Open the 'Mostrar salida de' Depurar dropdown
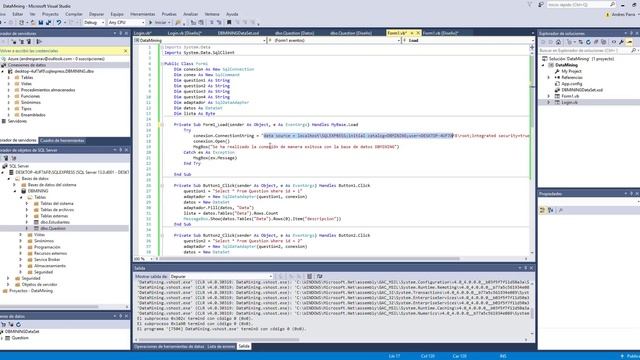The width and height of the screenshot is (640, 360). [221, 276]
